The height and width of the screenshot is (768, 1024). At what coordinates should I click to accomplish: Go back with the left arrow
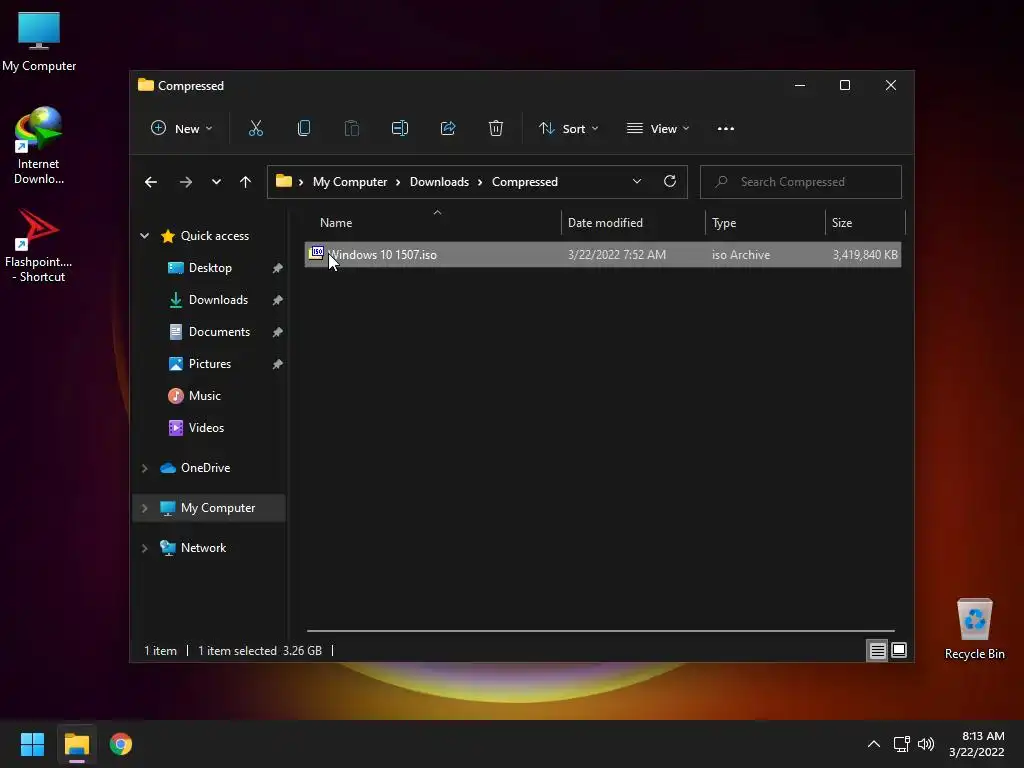tap(151, 182)
